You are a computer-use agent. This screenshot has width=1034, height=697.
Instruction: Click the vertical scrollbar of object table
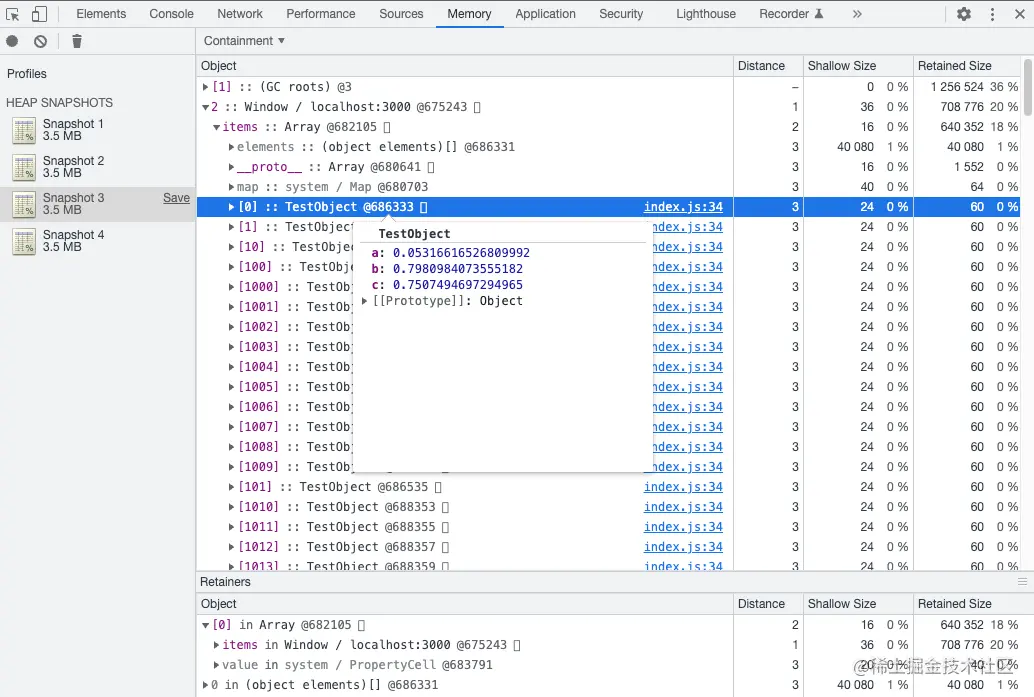(x=1028, y=87)
